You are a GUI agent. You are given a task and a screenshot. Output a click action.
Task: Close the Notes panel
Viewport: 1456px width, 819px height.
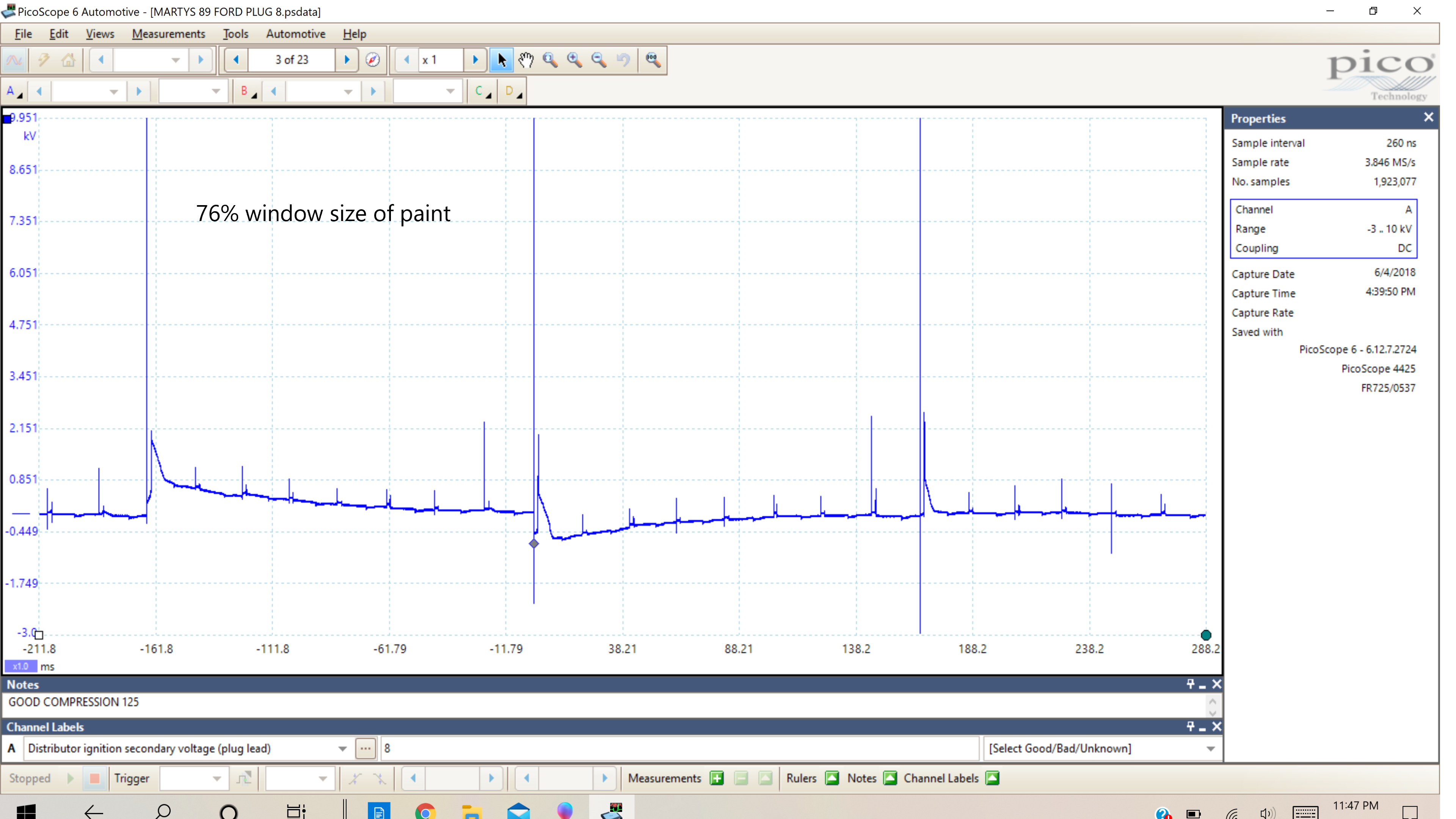coord(1216,684)
